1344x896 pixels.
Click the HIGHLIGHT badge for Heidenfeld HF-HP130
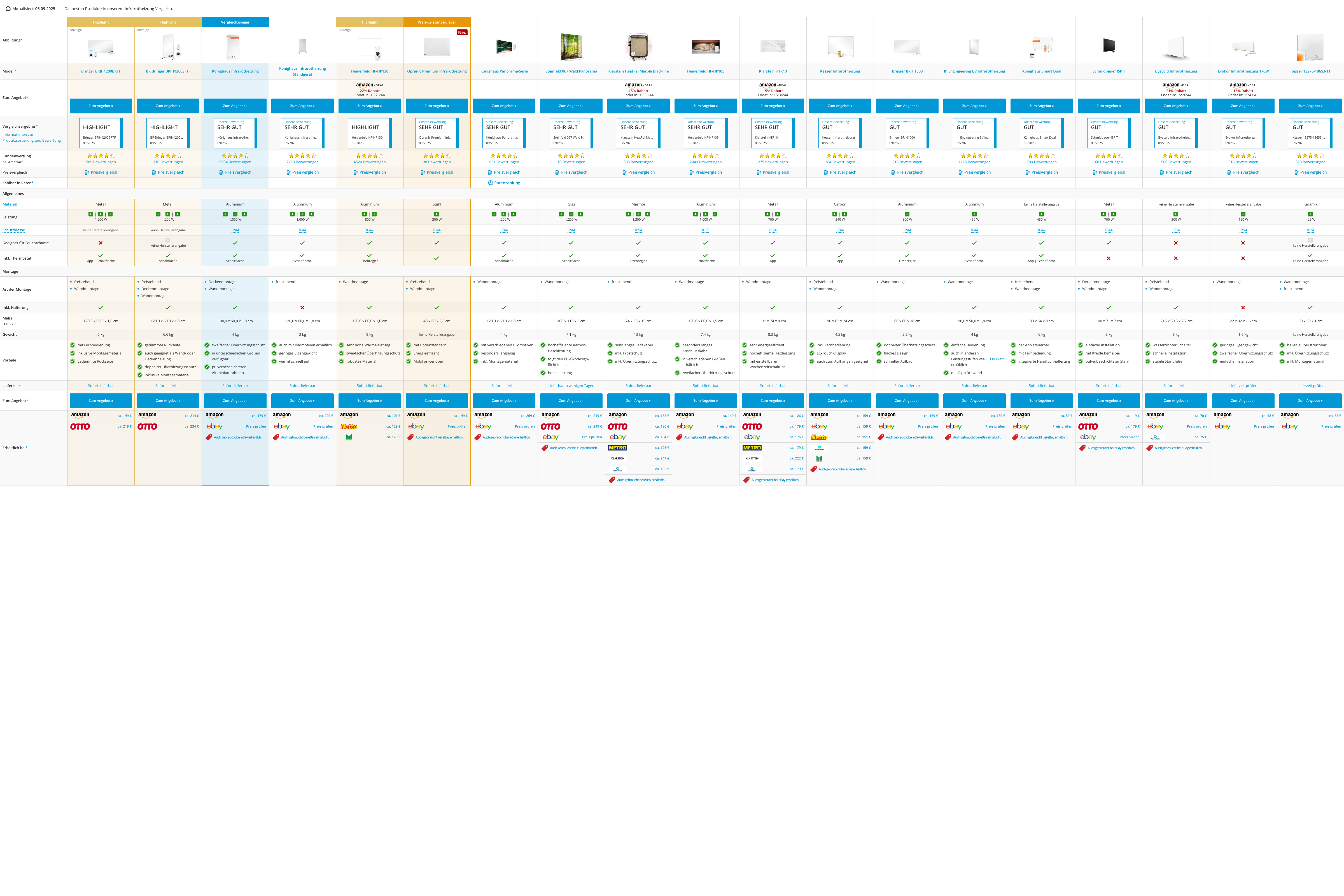click(x=370, y=133)
